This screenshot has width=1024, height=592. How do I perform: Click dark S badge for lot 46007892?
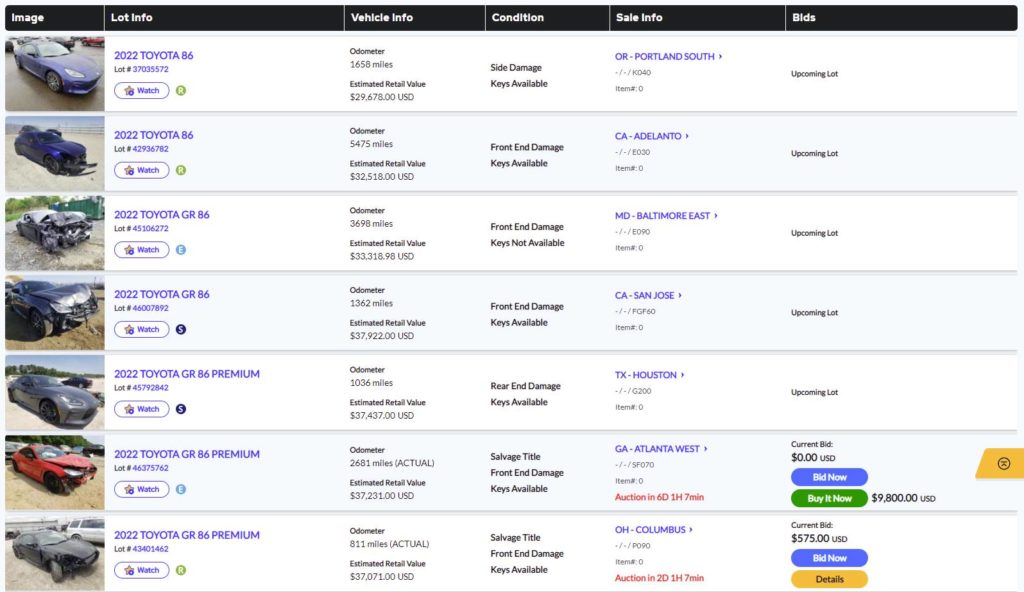click(181, 329)
